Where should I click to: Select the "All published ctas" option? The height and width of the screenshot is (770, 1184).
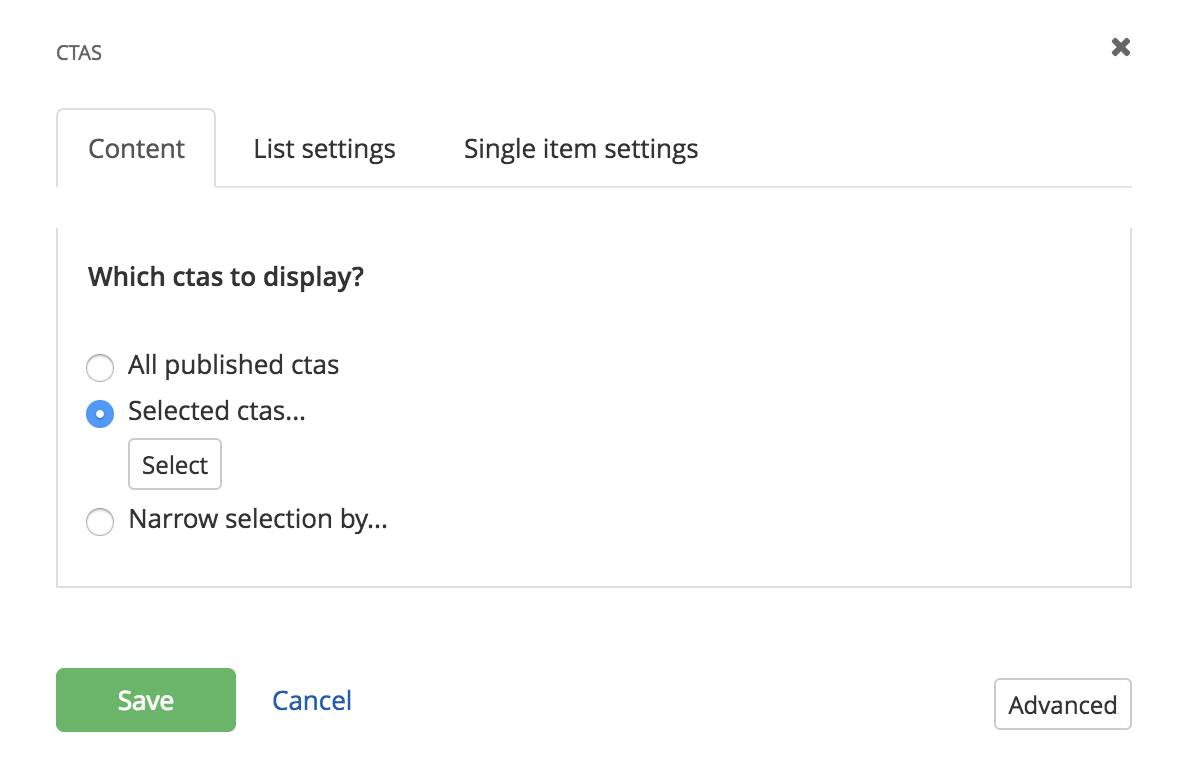point(100,368)
